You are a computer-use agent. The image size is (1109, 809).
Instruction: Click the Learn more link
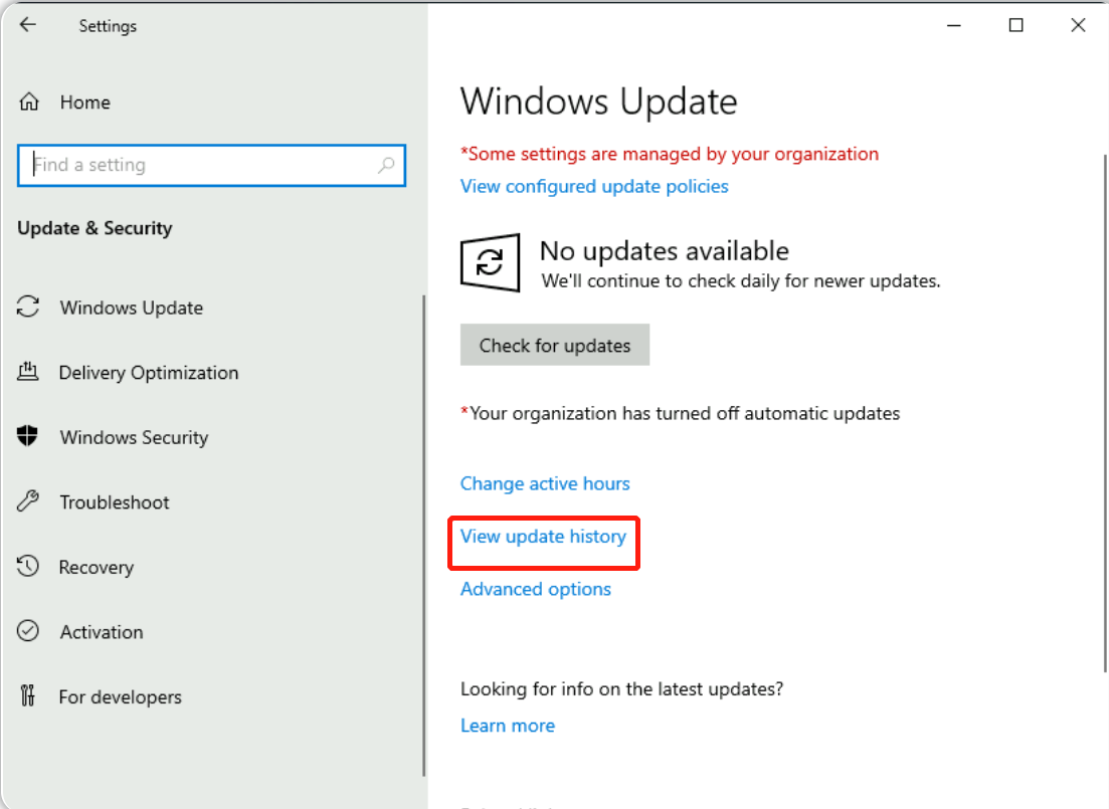(508, 726)
